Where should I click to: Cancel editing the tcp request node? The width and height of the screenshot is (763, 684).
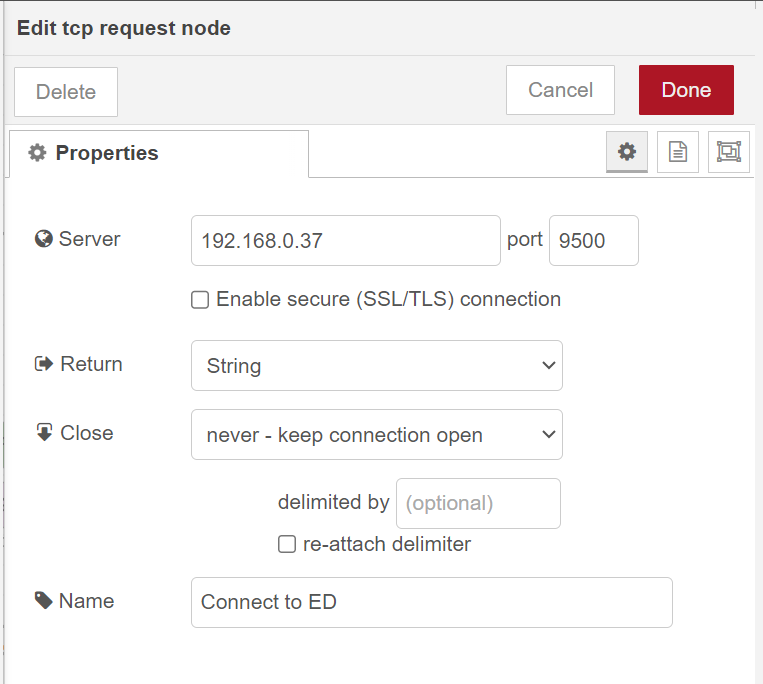560,90
